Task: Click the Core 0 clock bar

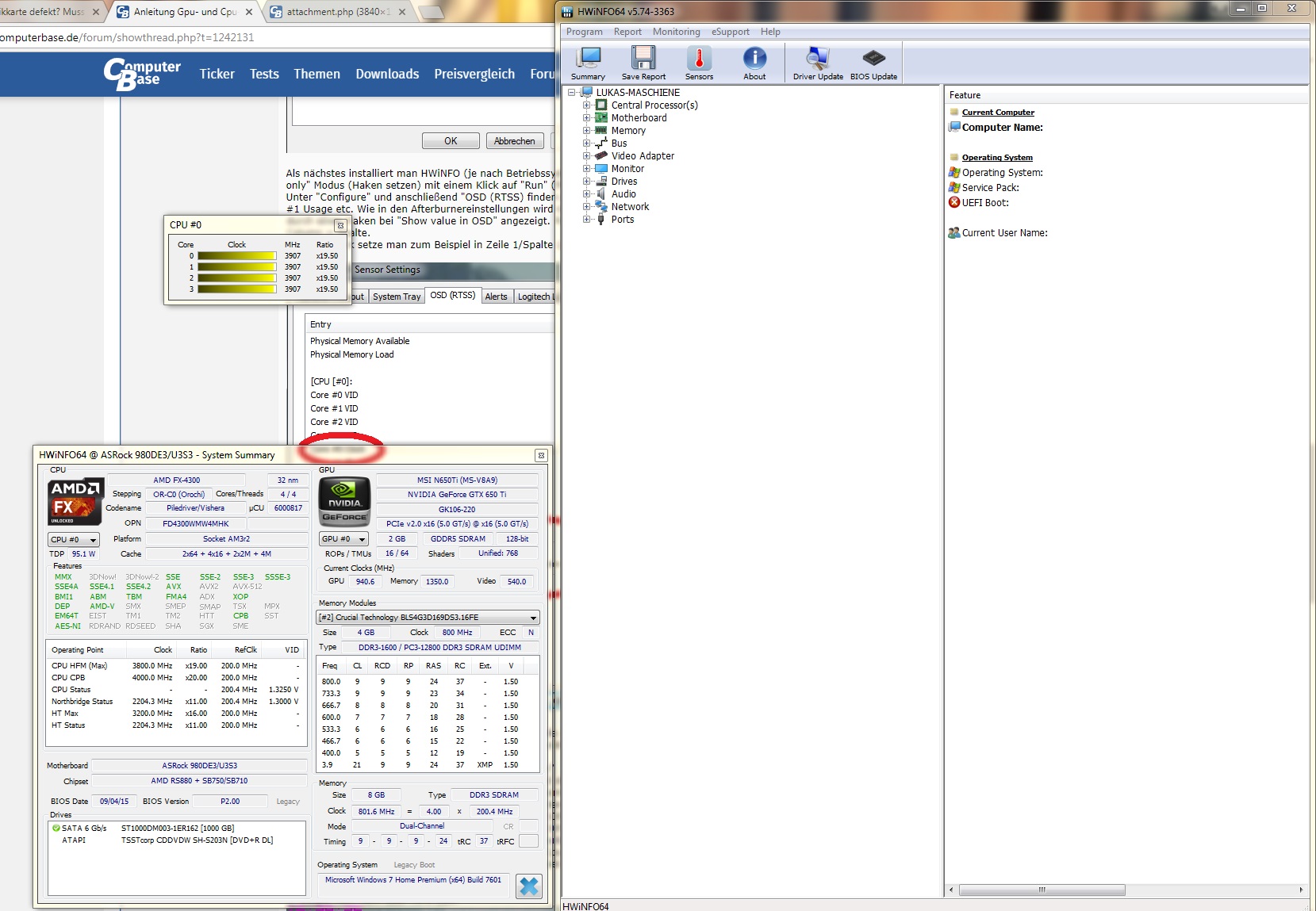Action: pyautogui.click(x=236, y=256)
